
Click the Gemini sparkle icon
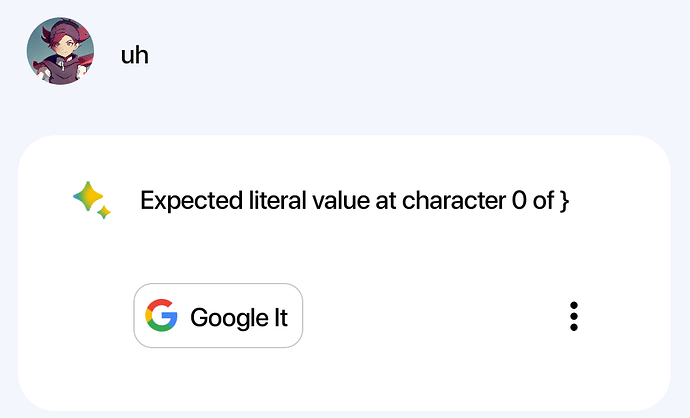tap(91, 201)
